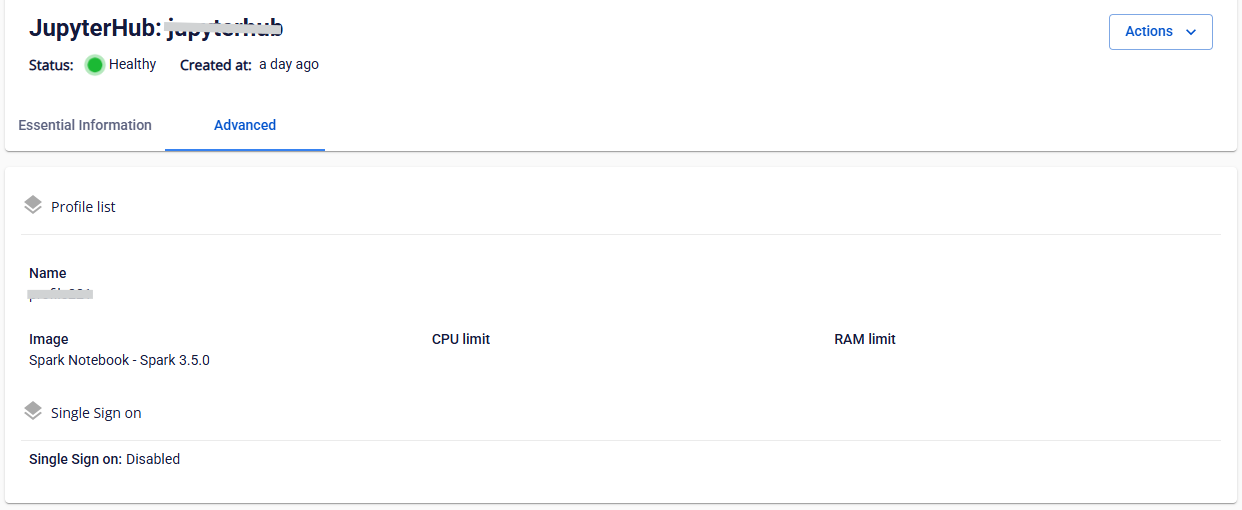
Task: Click the Single Sign on section heading
Action: tap(96, 412)
